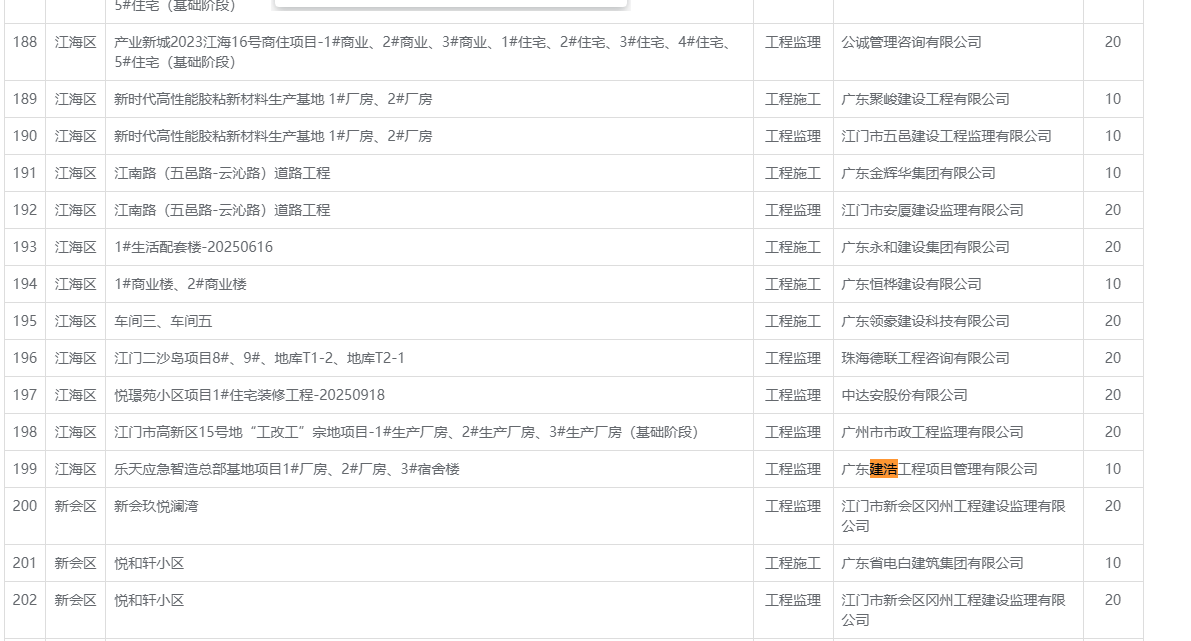Screen dimensions: 1191x641
Task: Select 乐天应急智造总部基地项目 project row
Action: coord(287,469)
